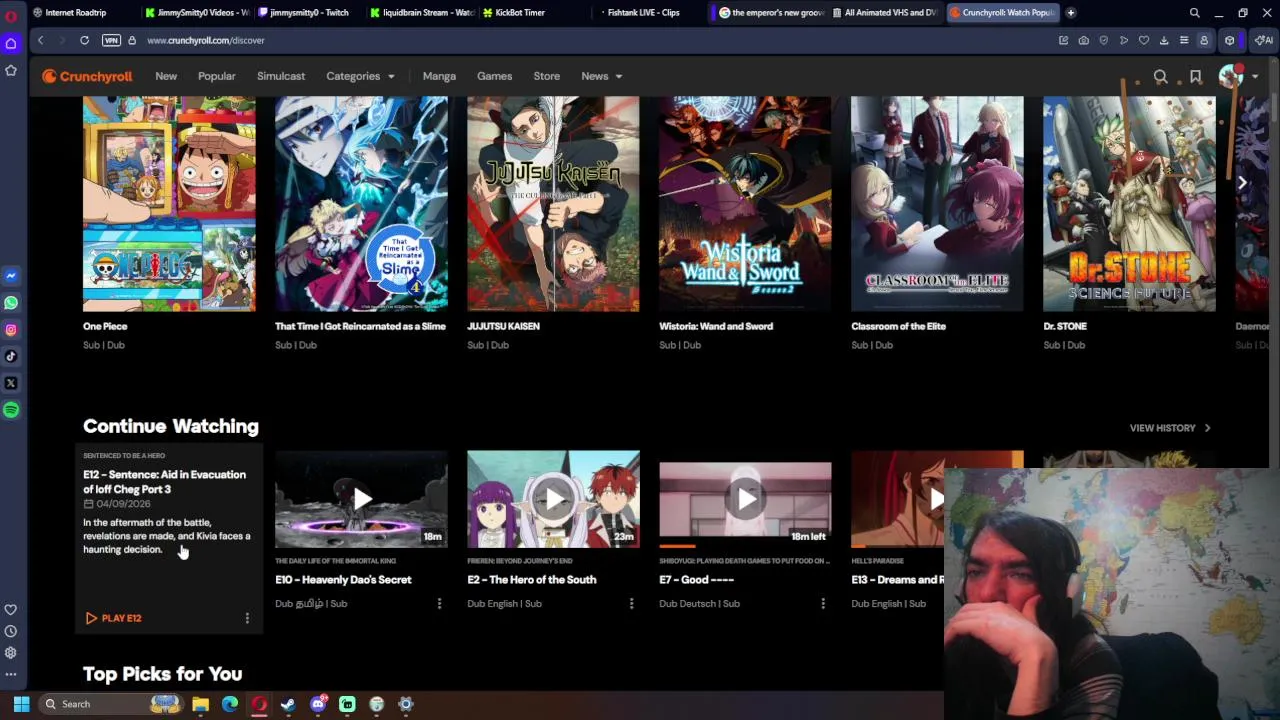Play Heavenly Dao's Secret episode thumbnail
Screen dimensions: 1280x720
coord(361,499)
